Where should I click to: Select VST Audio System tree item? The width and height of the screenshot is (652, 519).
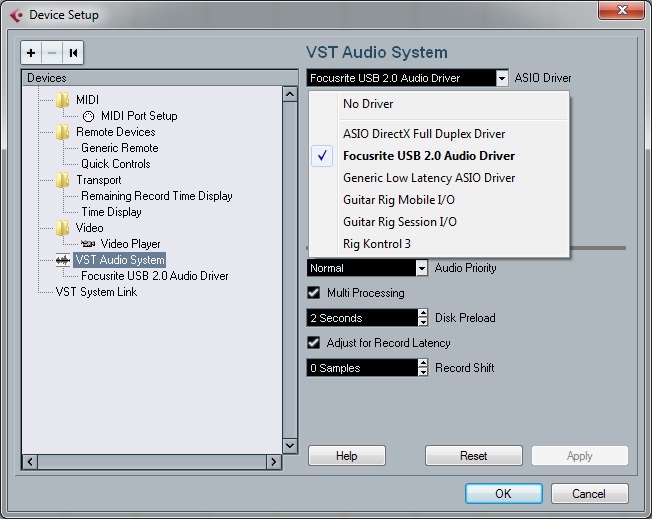pyautogui.click(x=120, y=260)
